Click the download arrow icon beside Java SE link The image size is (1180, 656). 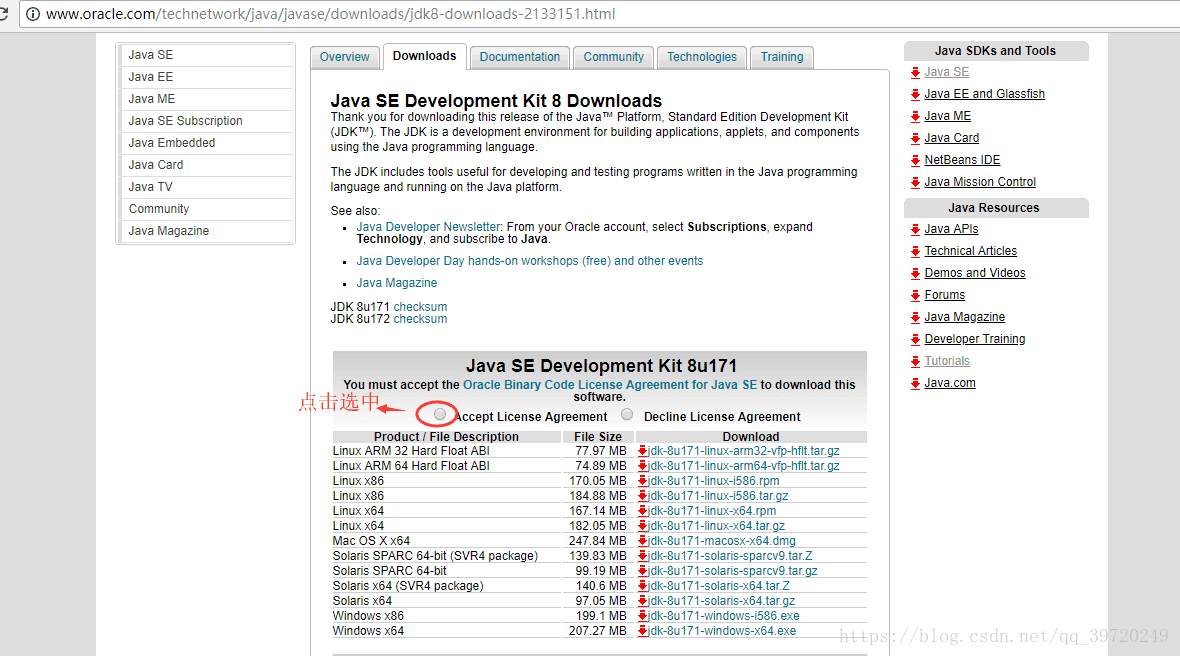click(x=915, y=73)
